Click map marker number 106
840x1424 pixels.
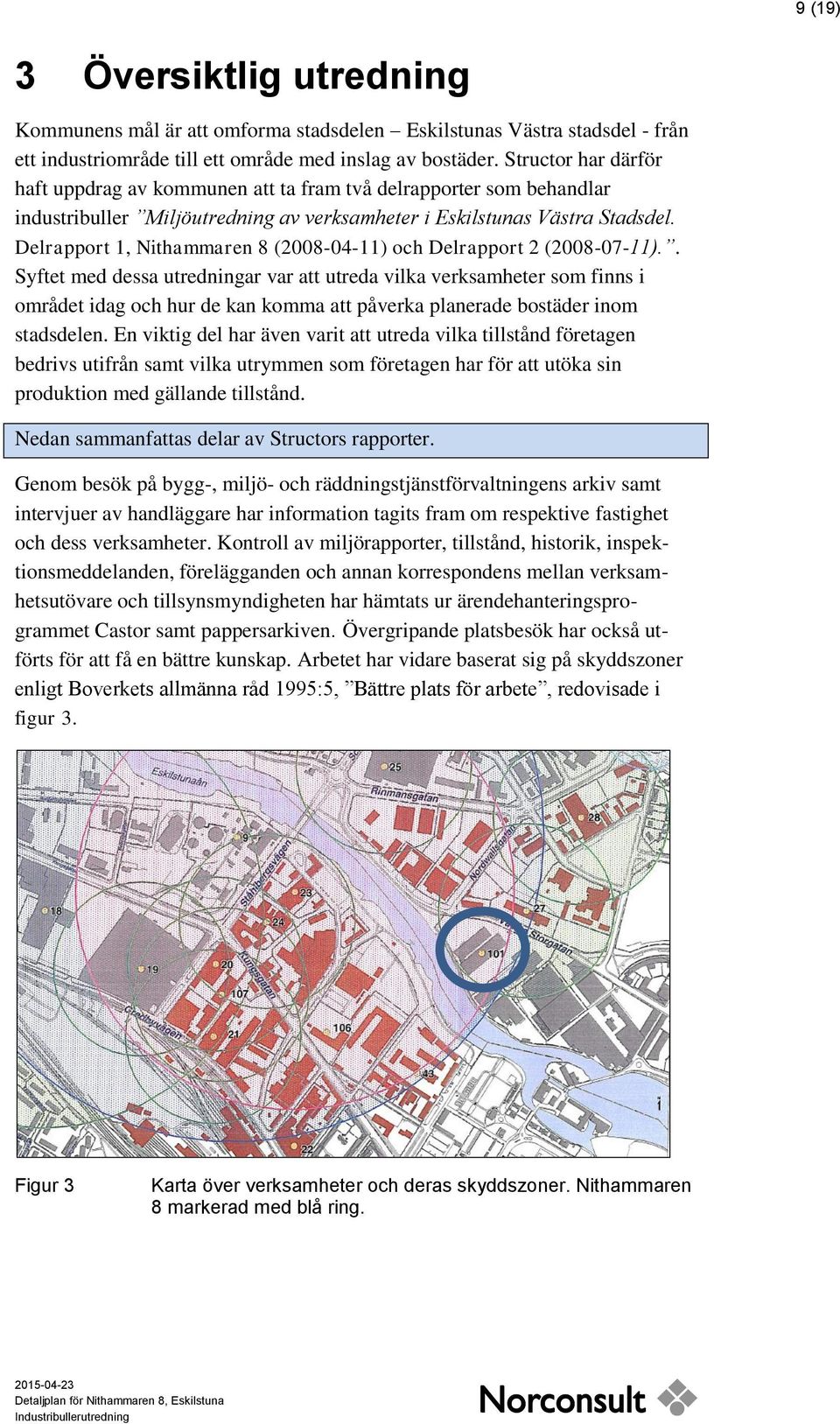(x=341, y=1028)
